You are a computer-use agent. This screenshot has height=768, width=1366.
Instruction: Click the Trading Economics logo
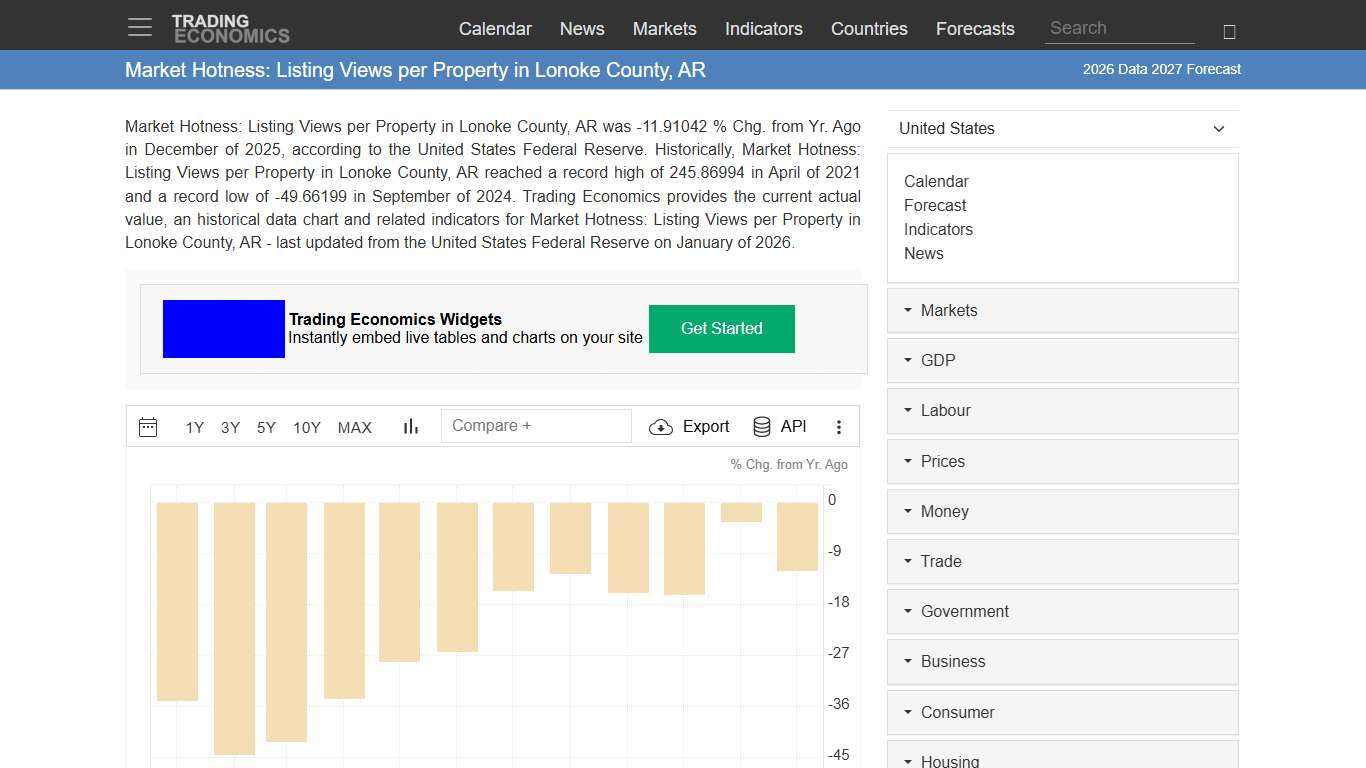tap(231, 27)
